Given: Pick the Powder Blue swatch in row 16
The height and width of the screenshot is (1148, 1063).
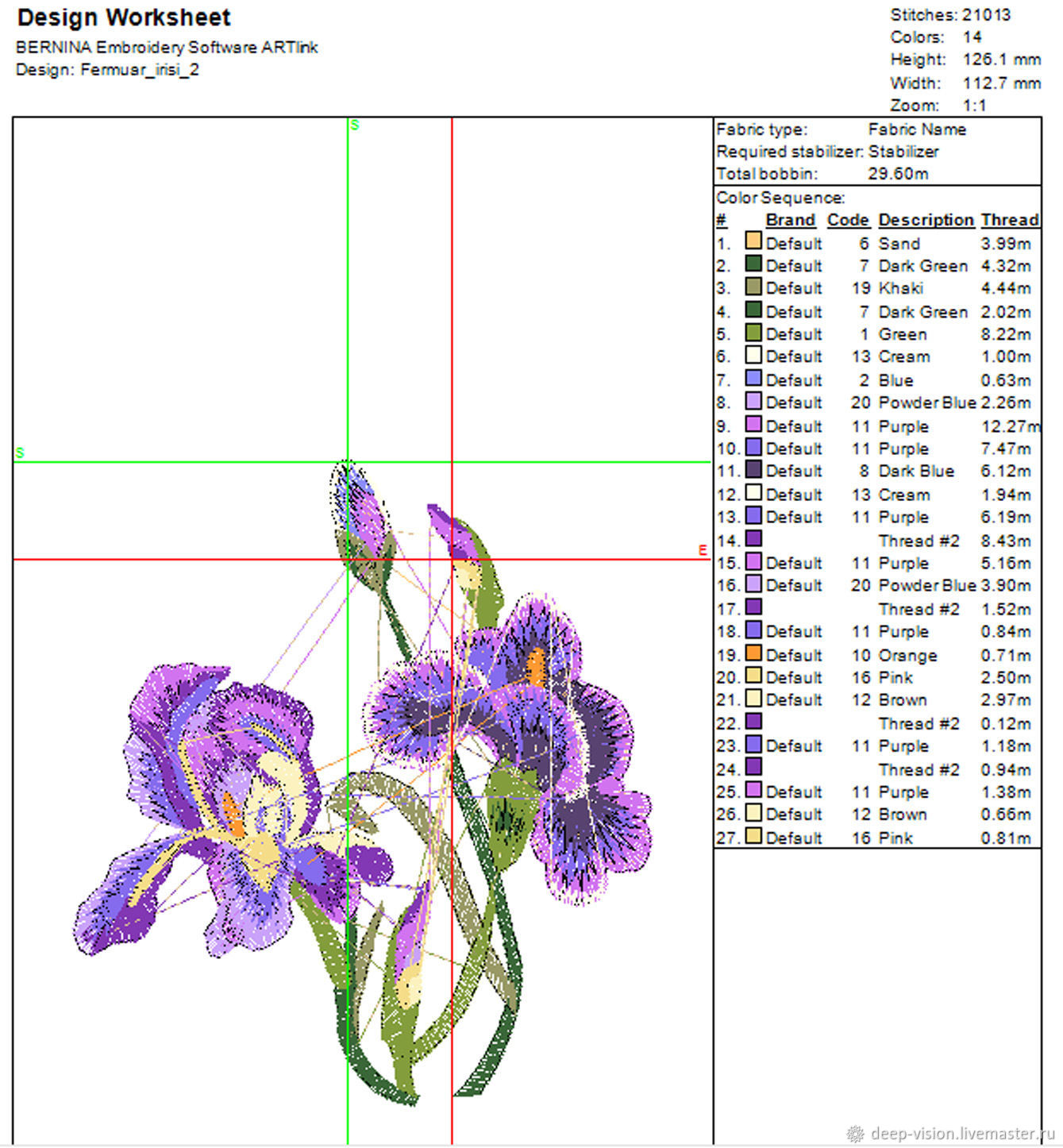Looking at the screenshot, I should (753, 584).
